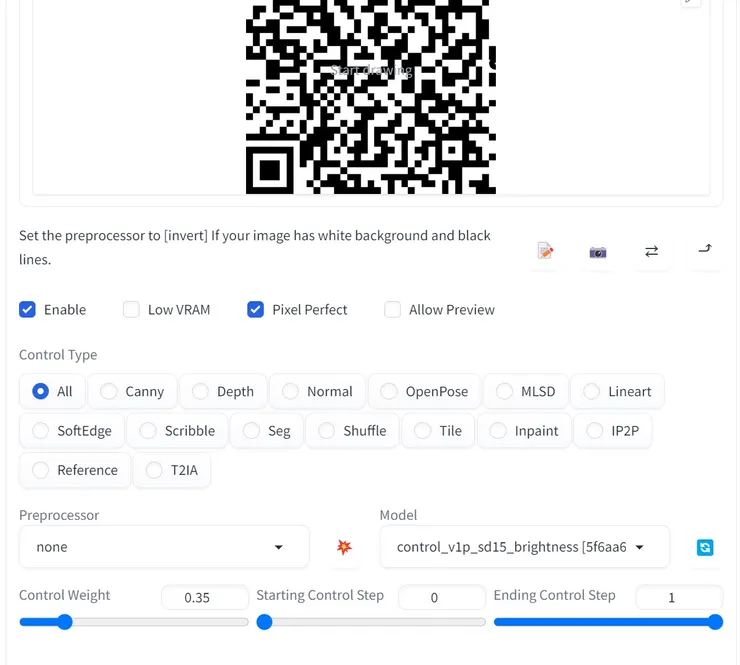The height and width of the screenshot is (665, 740).
Task: Select the Lineart control type
Action: coord(617,391)
